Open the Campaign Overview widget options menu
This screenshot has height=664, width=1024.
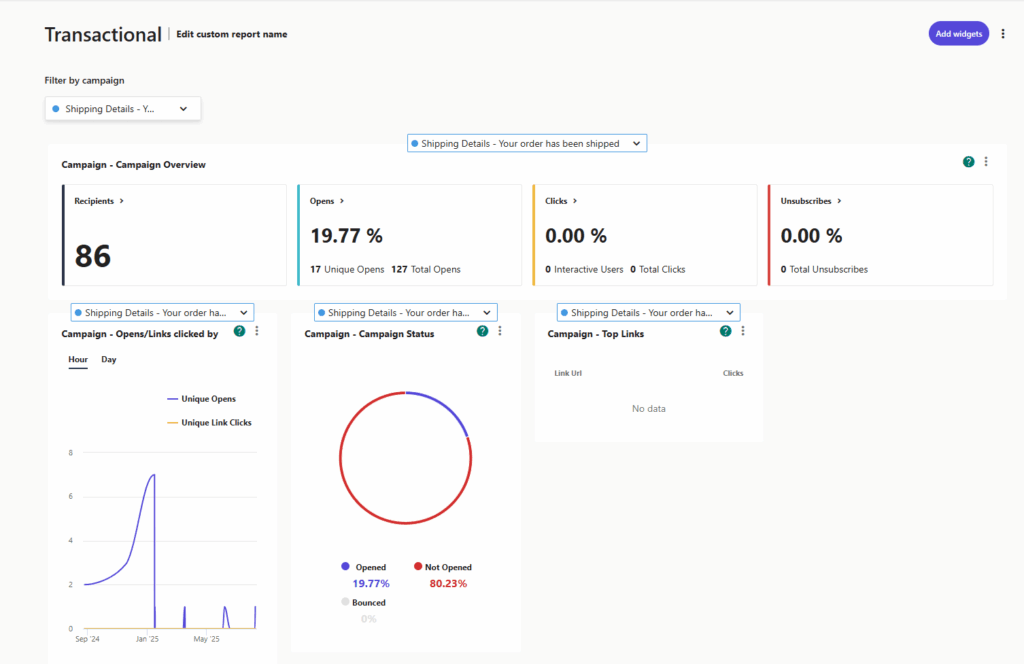pos(986,161)
